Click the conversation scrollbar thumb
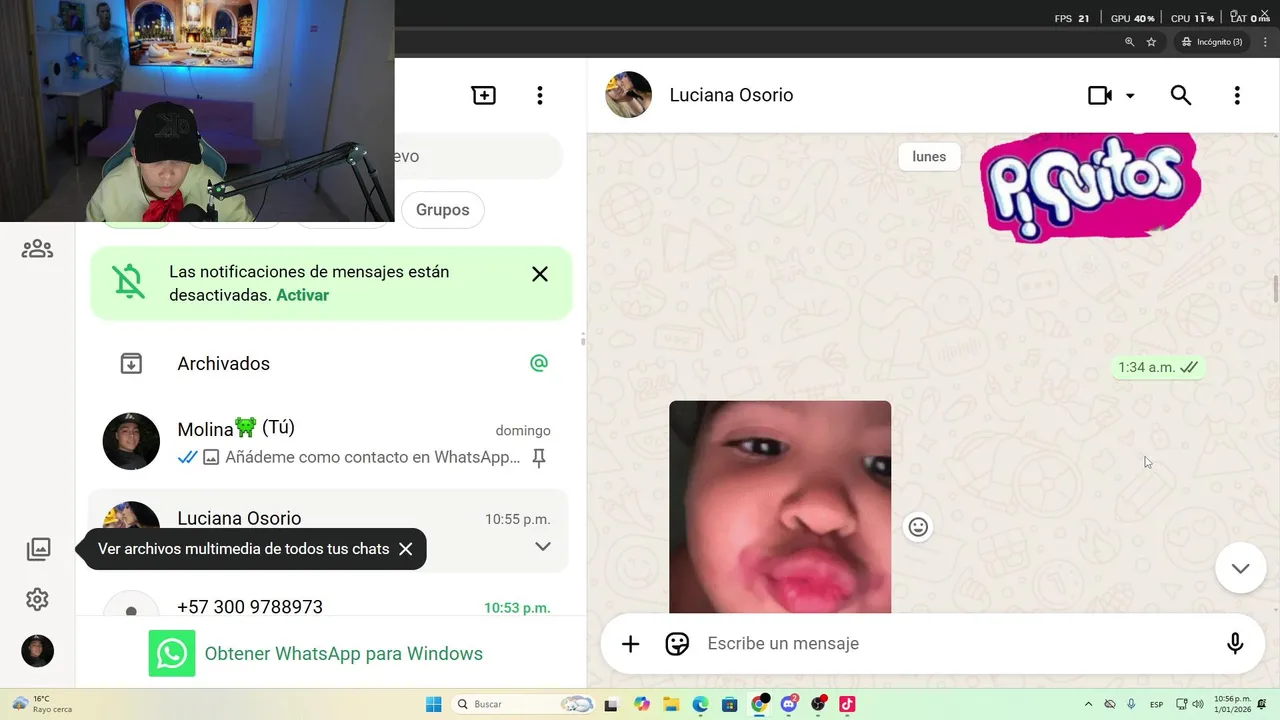This screenshot has width=1280, height=720. (1275, 289)
